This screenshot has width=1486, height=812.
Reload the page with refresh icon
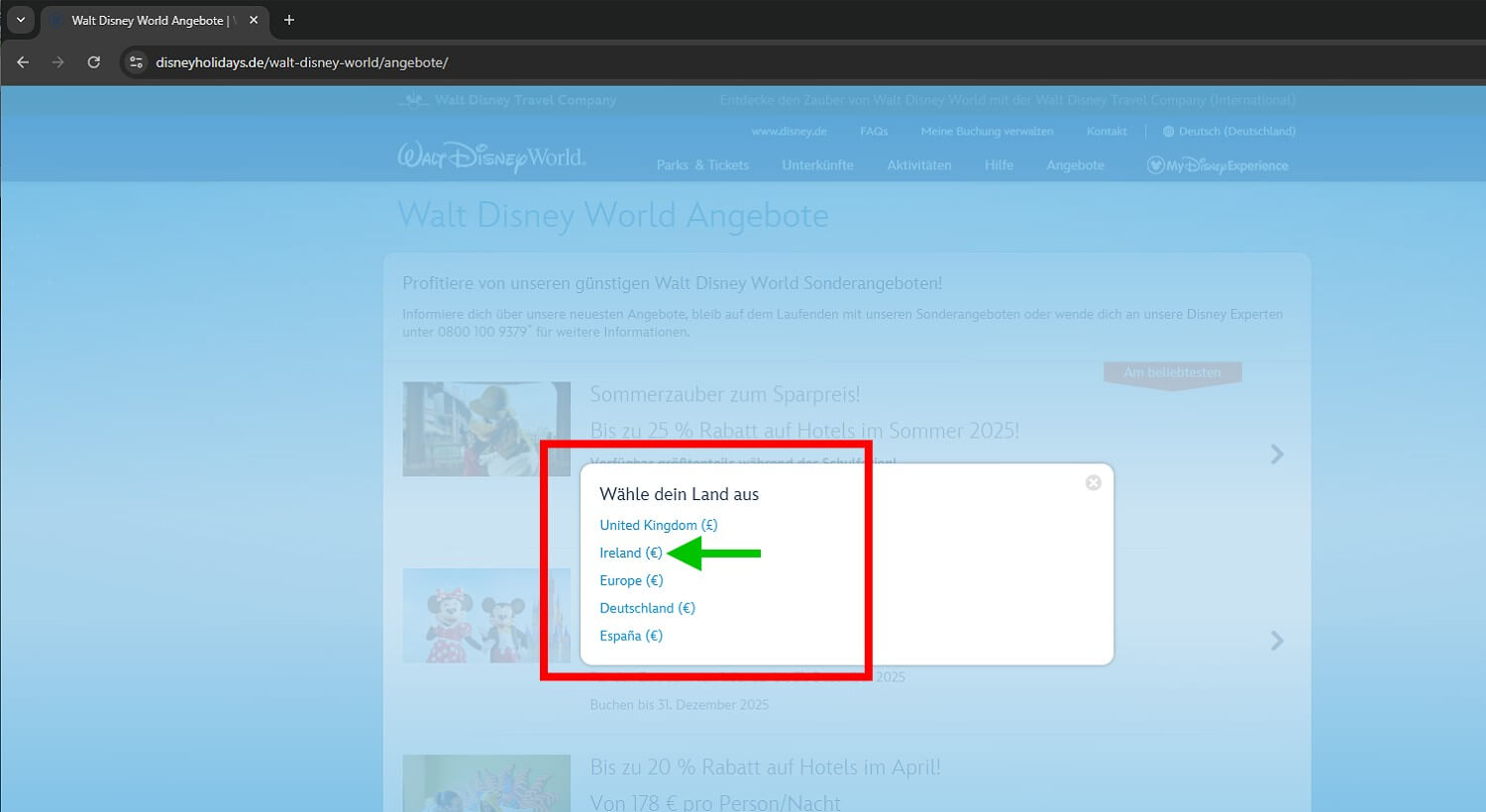93,62
